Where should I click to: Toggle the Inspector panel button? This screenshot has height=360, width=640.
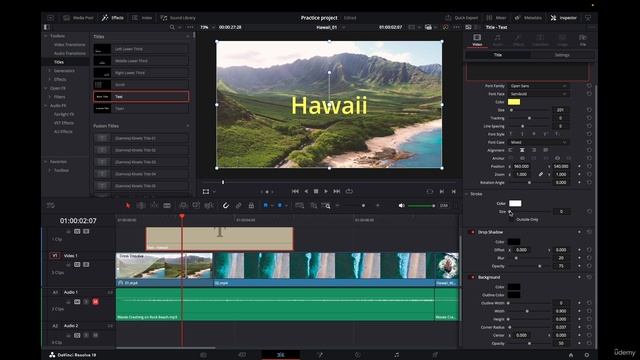(563, 18)
